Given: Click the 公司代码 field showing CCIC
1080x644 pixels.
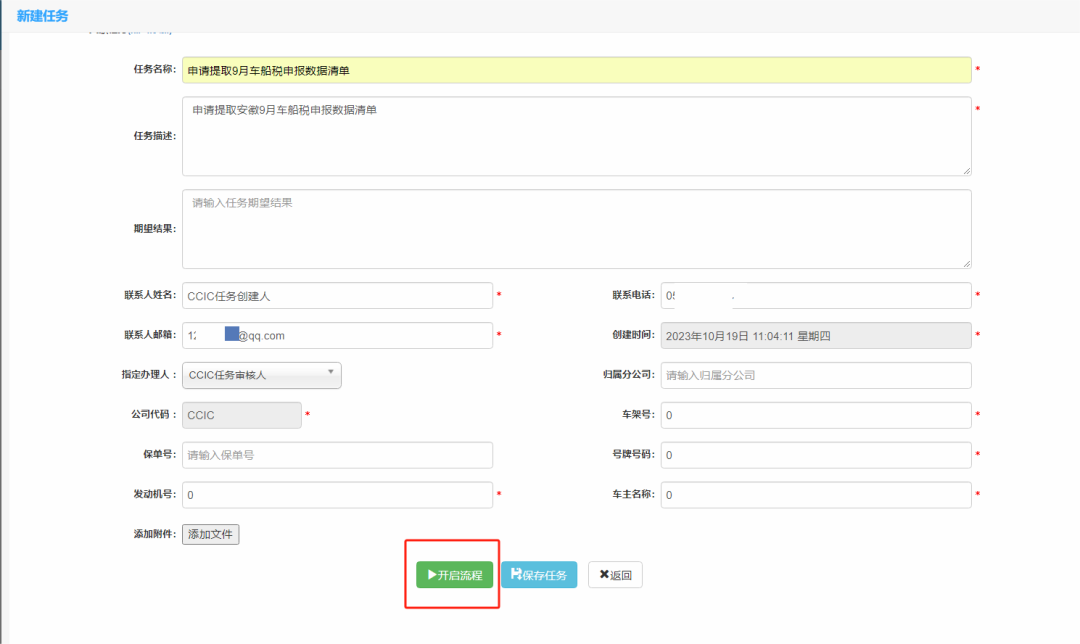Looking at the screenshot, I should tap(241, 415).
